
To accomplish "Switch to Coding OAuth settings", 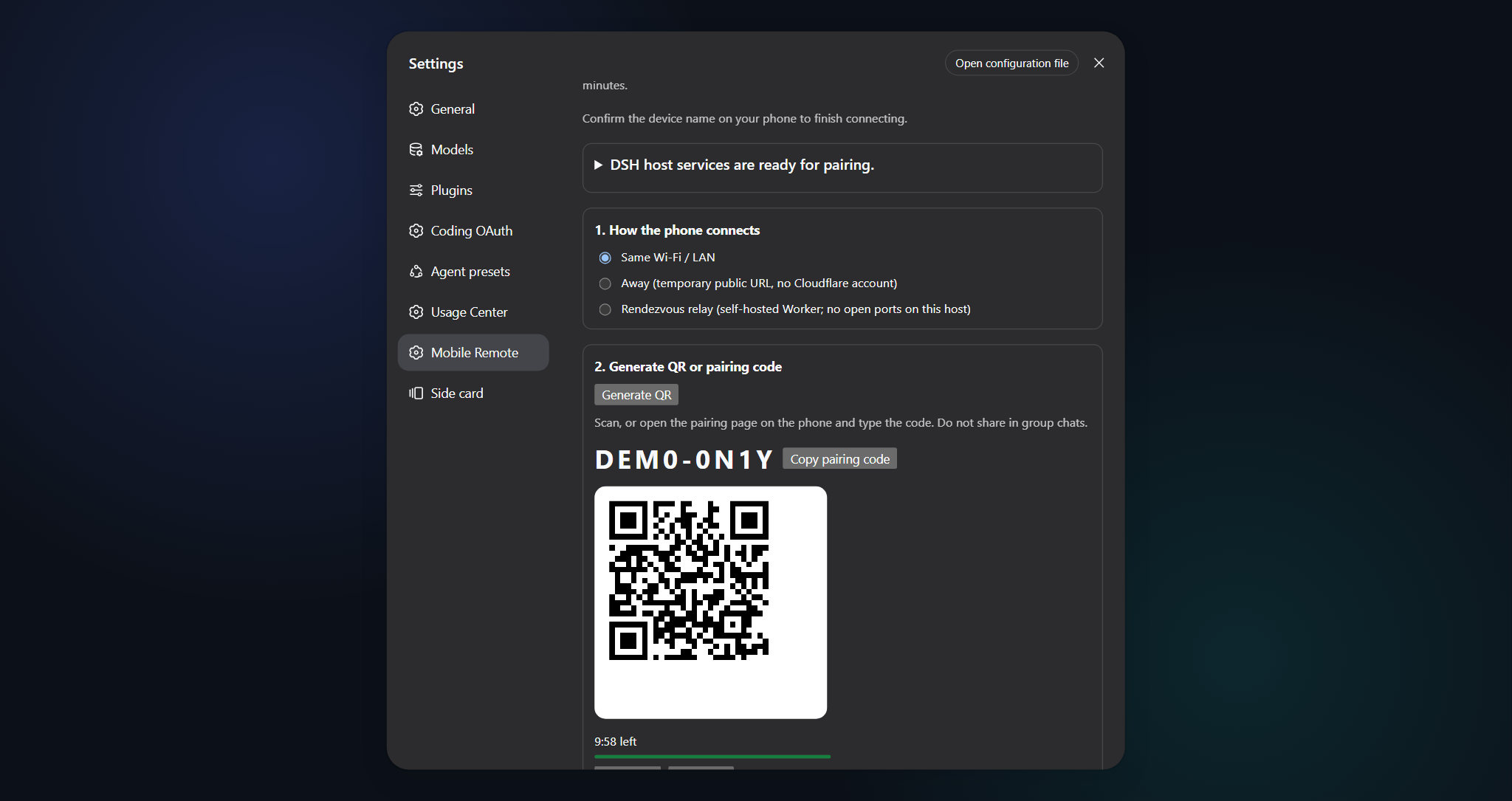I will point(473,231).
